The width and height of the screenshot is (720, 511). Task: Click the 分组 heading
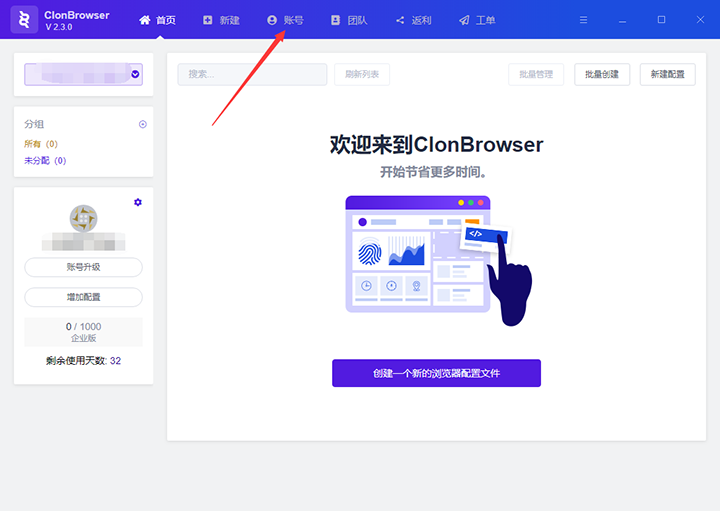coord(34,124)
